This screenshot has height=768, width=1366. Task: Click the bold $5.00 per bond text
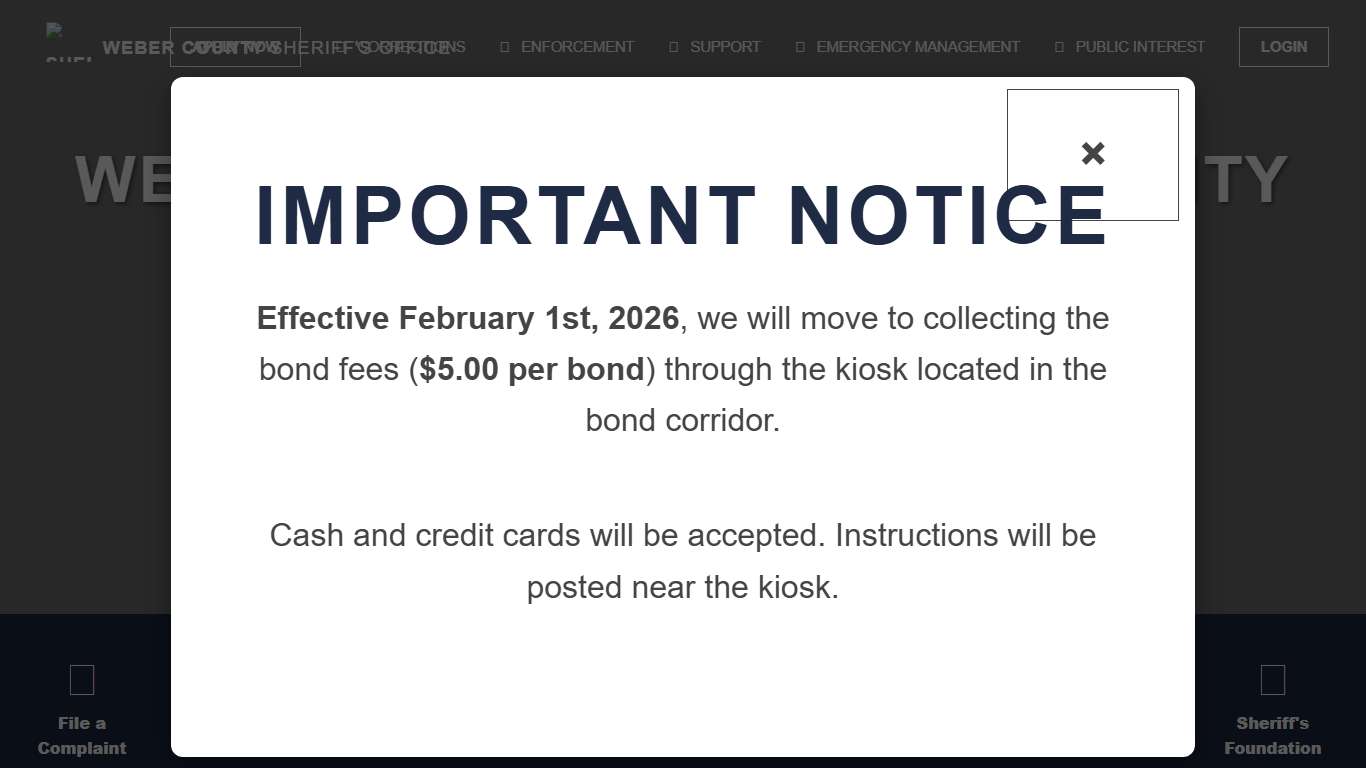click(x=532, y=369)
